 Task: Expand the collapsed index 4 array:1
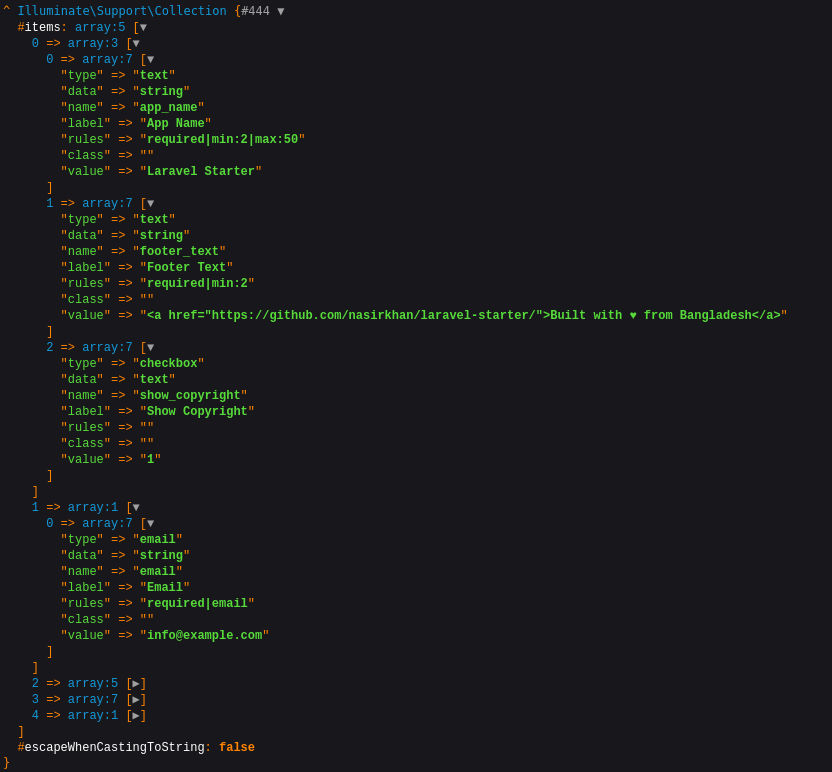pyautogui.click(x=136, y=716)
